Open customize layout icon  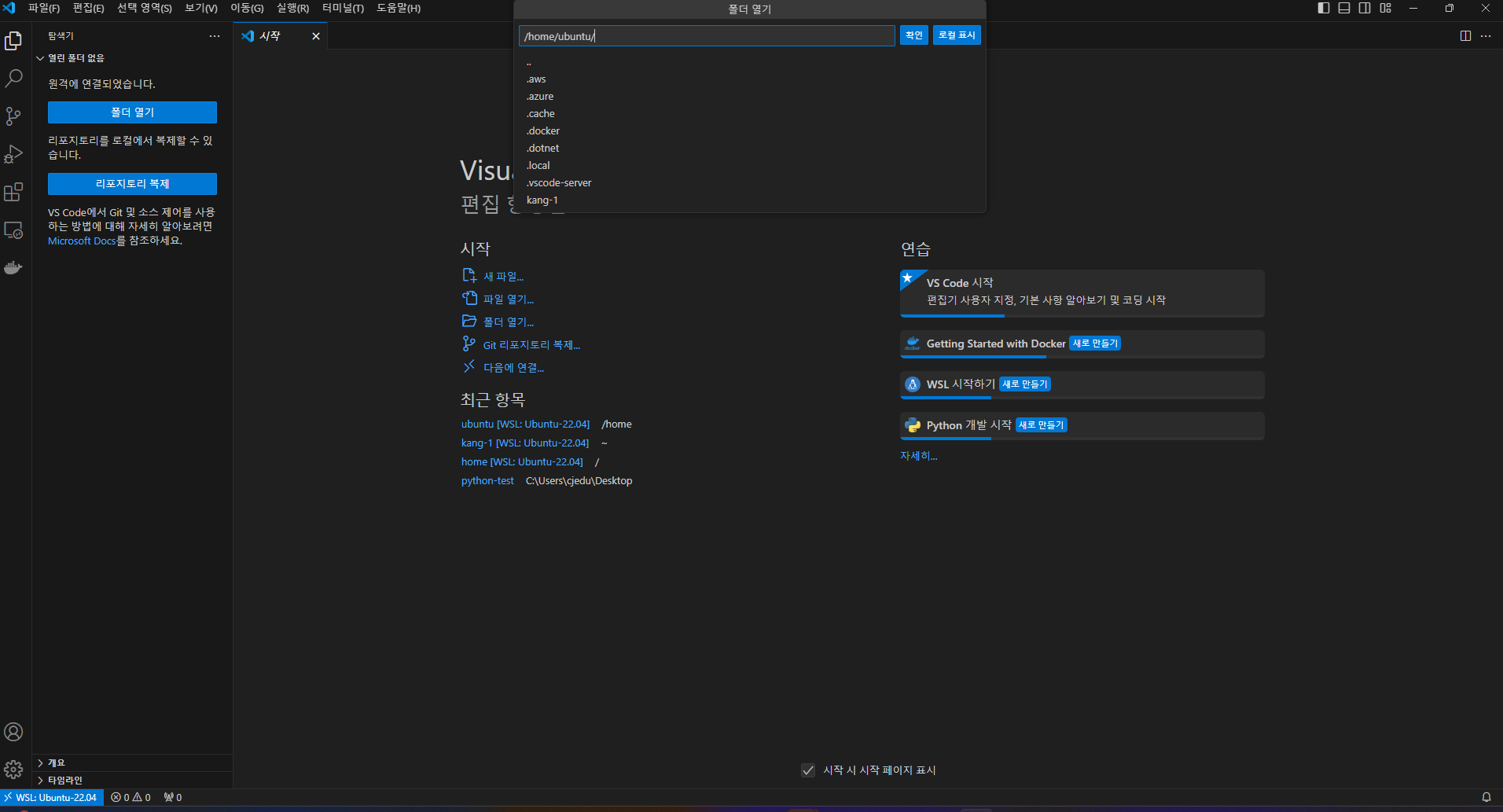1385,8
